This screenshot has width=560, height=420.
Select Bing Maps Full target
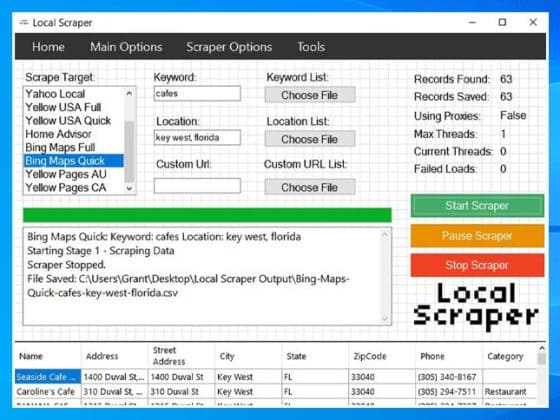74,147
